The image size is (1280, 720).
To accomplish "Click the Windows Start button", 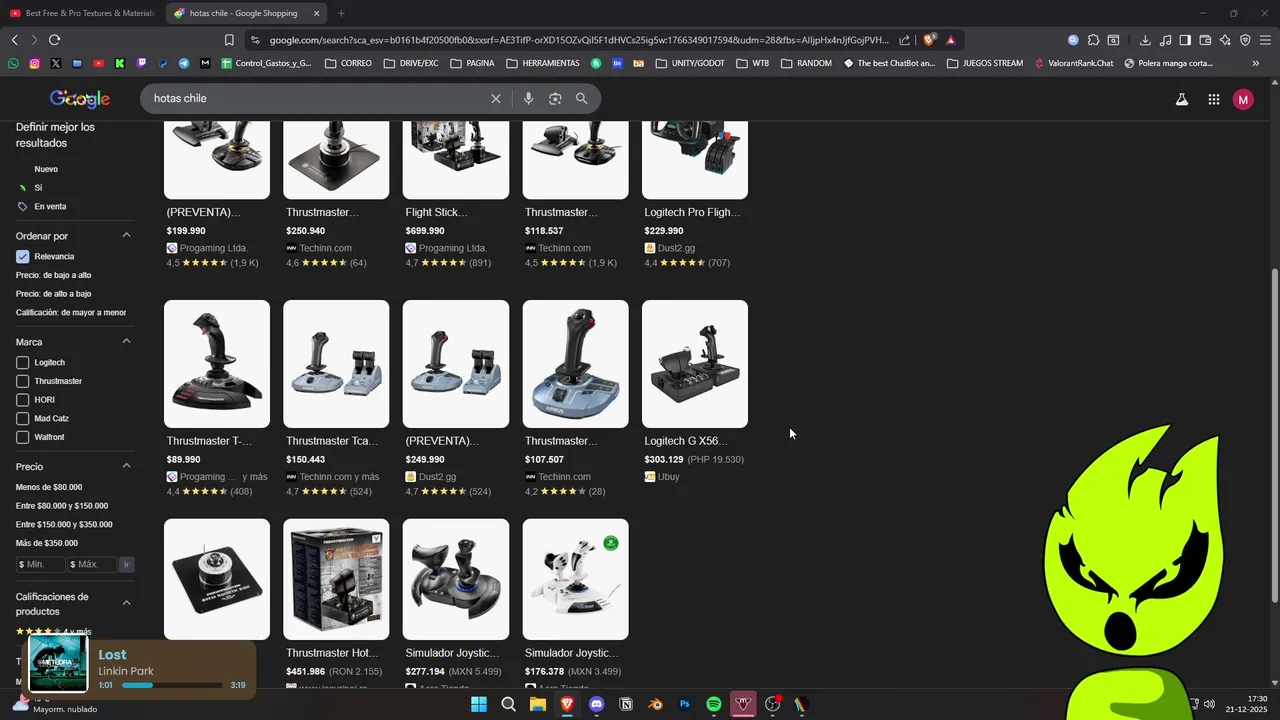I will coord(479,704).
